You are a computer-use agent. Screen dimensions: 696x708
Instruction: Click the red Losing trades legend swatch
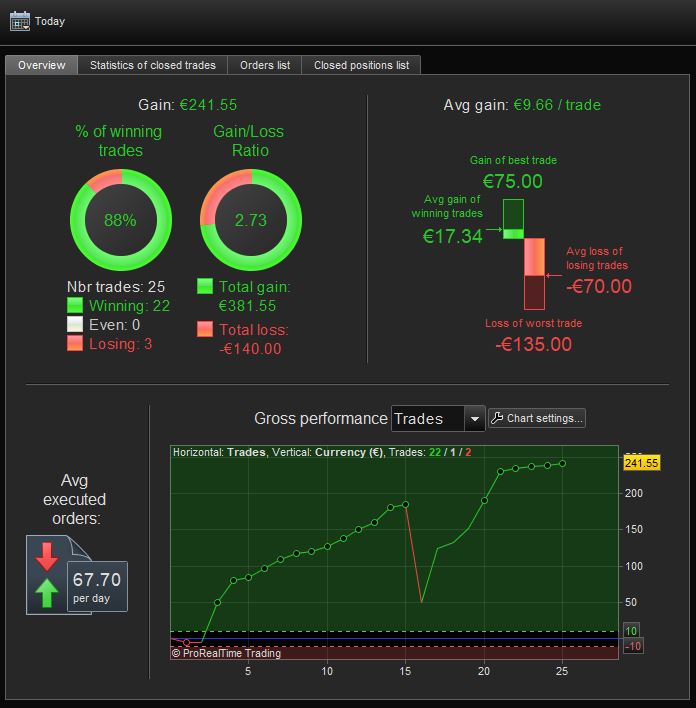point(75,343)
